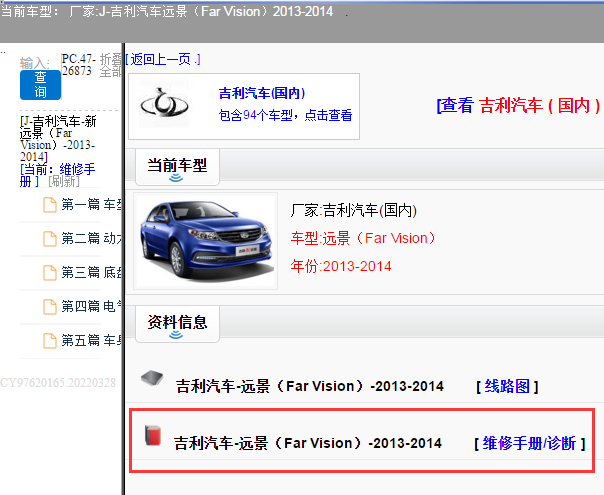Click the 返回上一页 link
The height and width of the screenshot is (495, 604).
163,59
